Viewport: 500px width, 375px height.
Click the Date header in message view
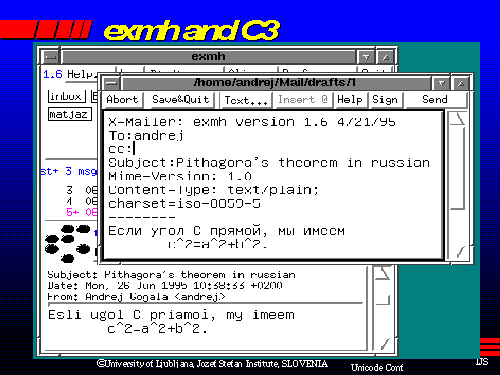165,286
